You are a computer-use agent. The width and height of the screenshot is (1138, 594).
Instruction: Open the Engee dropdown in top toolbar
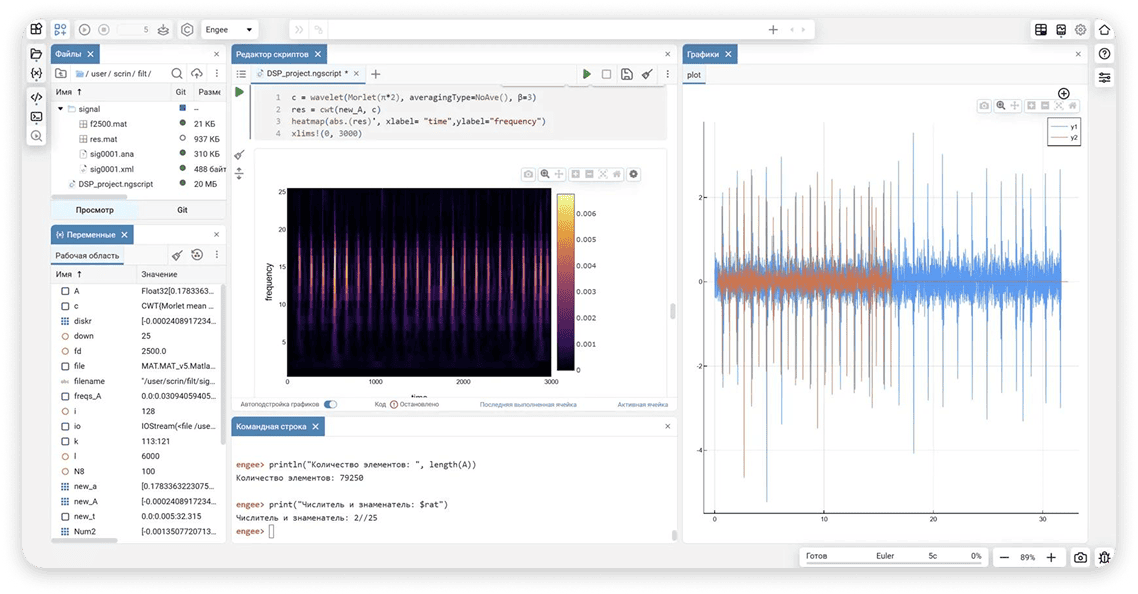coord(229,30)
